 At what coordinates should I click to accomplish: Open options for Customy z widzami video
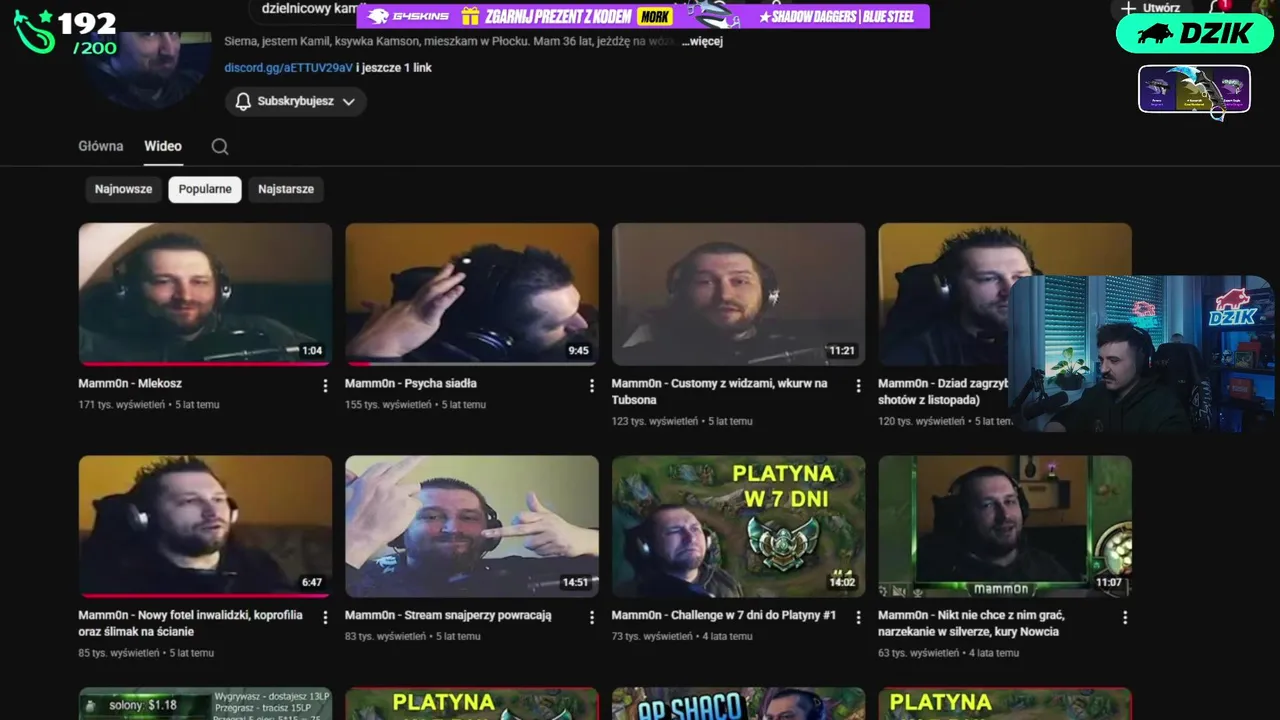point(858,385)
